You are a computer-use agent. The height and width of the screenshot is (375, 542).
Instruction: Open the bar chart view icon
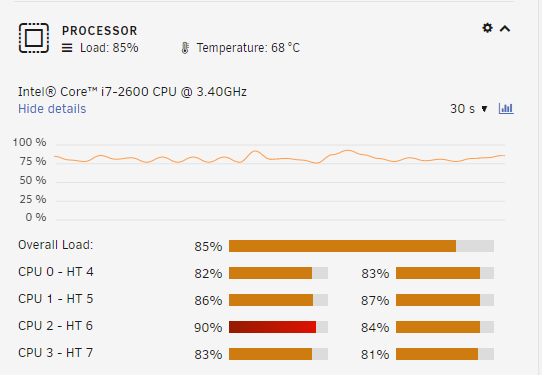click(506, 109)
